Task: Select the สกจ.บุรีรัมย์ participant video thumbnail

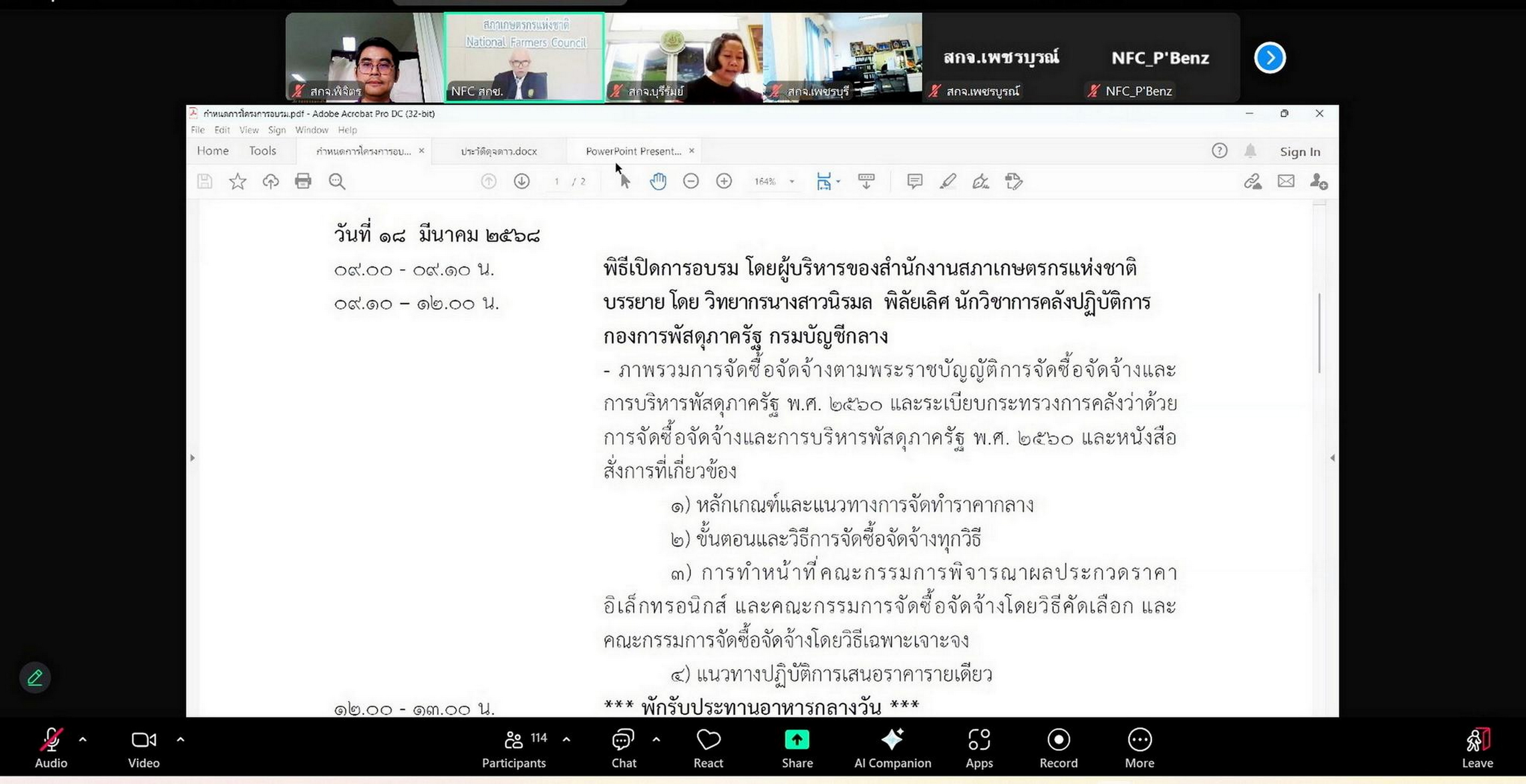Action: pos(683,57)
